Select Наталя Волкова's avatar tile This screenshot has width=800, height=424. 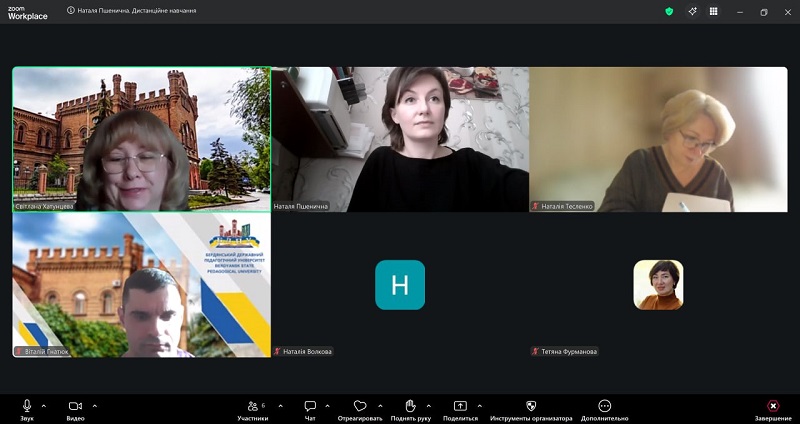pos(400,285)
